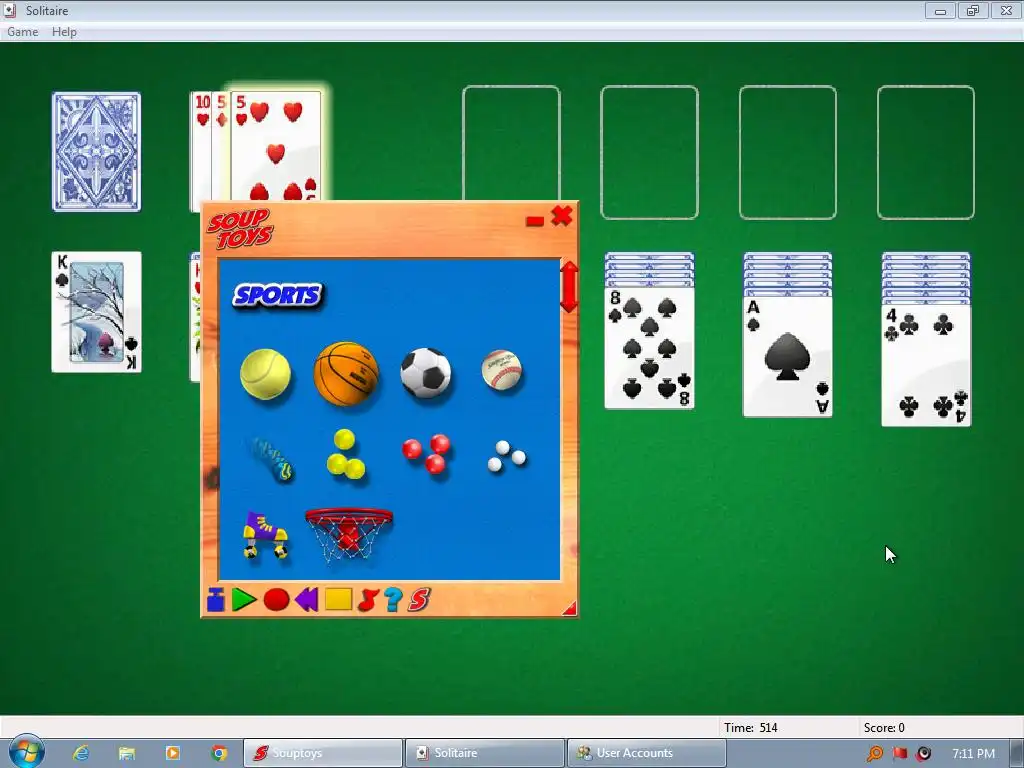Minimize the Souptoys toy box with red dash
This screenshot has width=1024, height=768.
(535, 221)
